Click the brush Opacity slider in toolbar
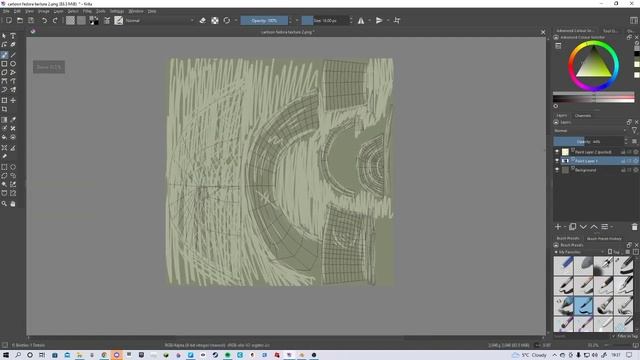 [x=264, y=20]
